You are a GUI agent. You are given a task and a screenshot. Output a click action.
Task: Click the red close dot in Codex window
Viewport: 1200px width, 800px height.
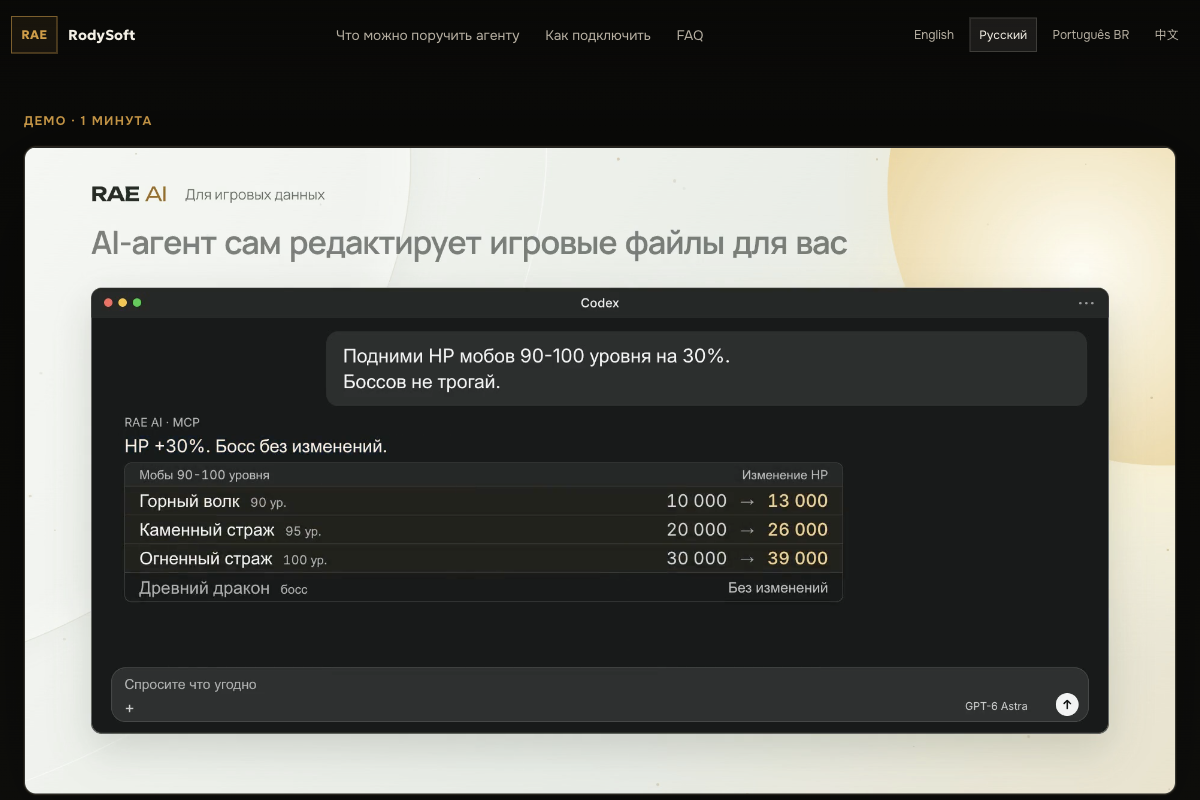coord(108,303)
